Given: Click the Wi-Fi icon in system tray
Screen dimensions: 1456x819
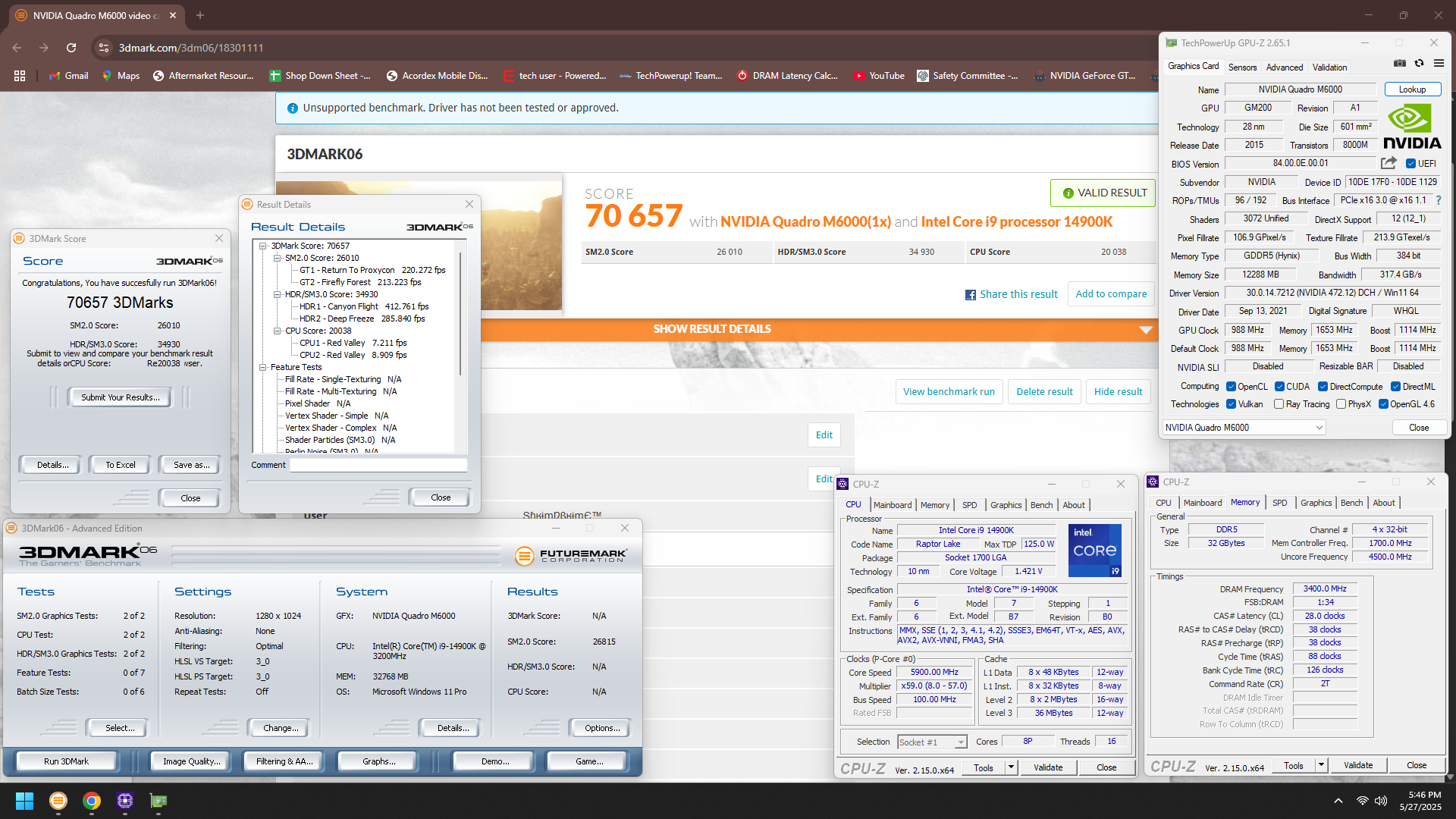Looking at the screenshot, I should point(1362,801).
